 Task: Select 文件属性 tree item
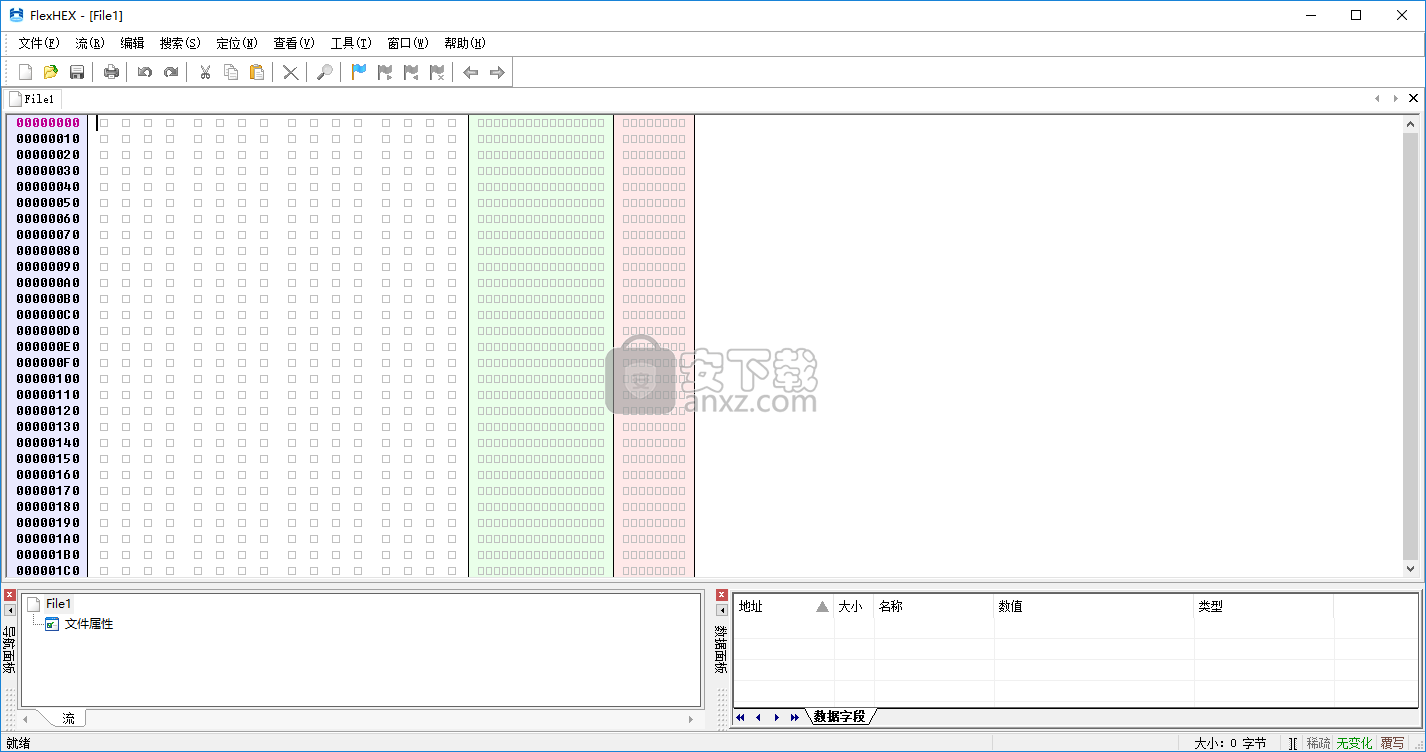tap(89, 624)
